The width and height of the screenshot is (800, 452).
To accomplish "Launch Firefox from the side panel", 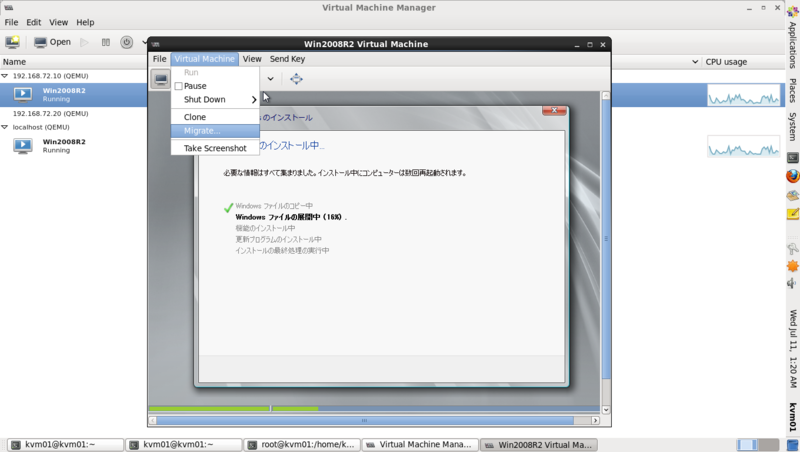I will 792,176.
